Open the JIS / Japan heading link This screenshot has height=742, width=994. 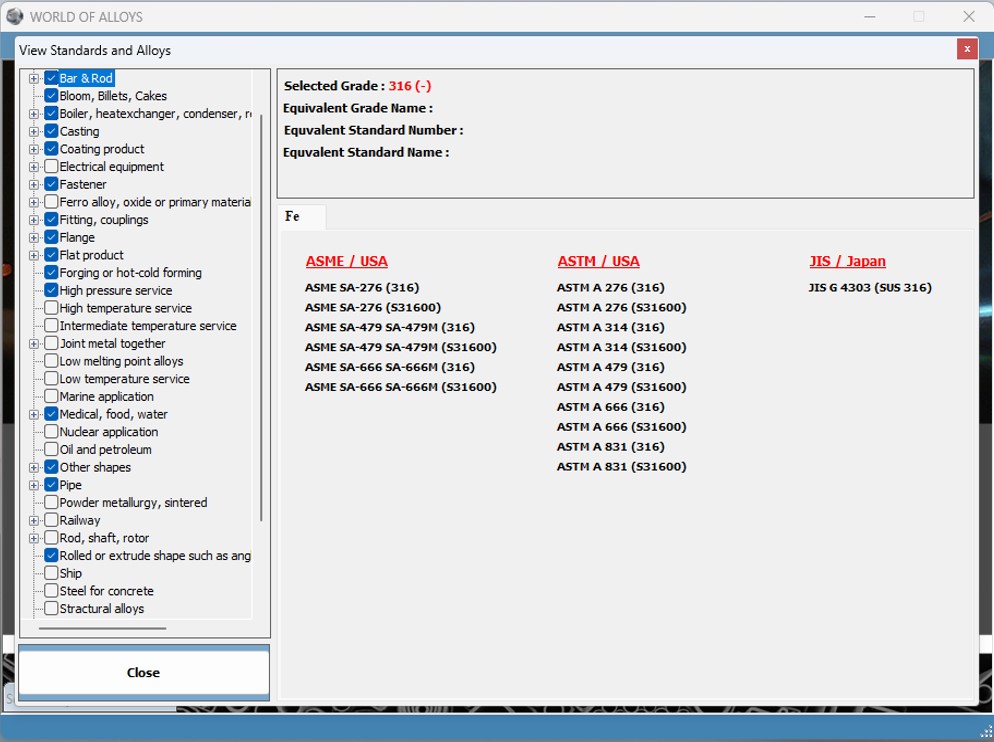pos(847,261)
